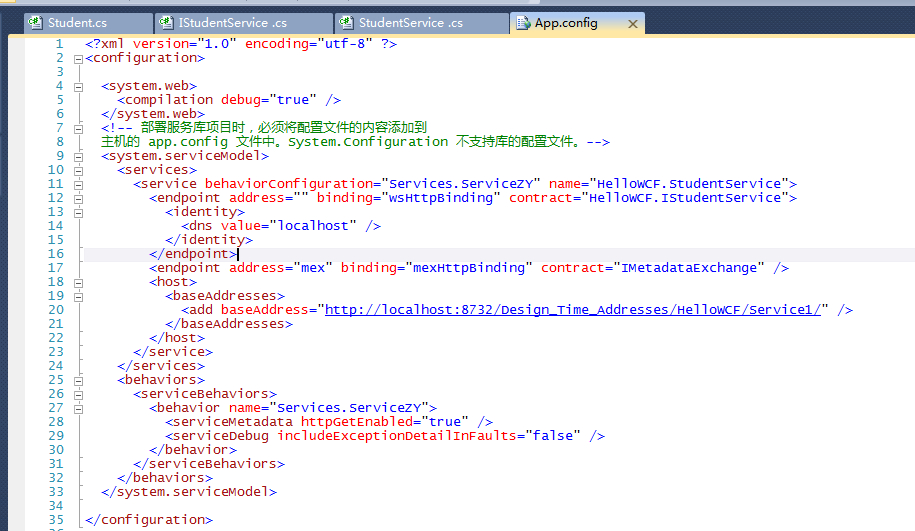Click the Student.cs file icon

tap(35, 23)
